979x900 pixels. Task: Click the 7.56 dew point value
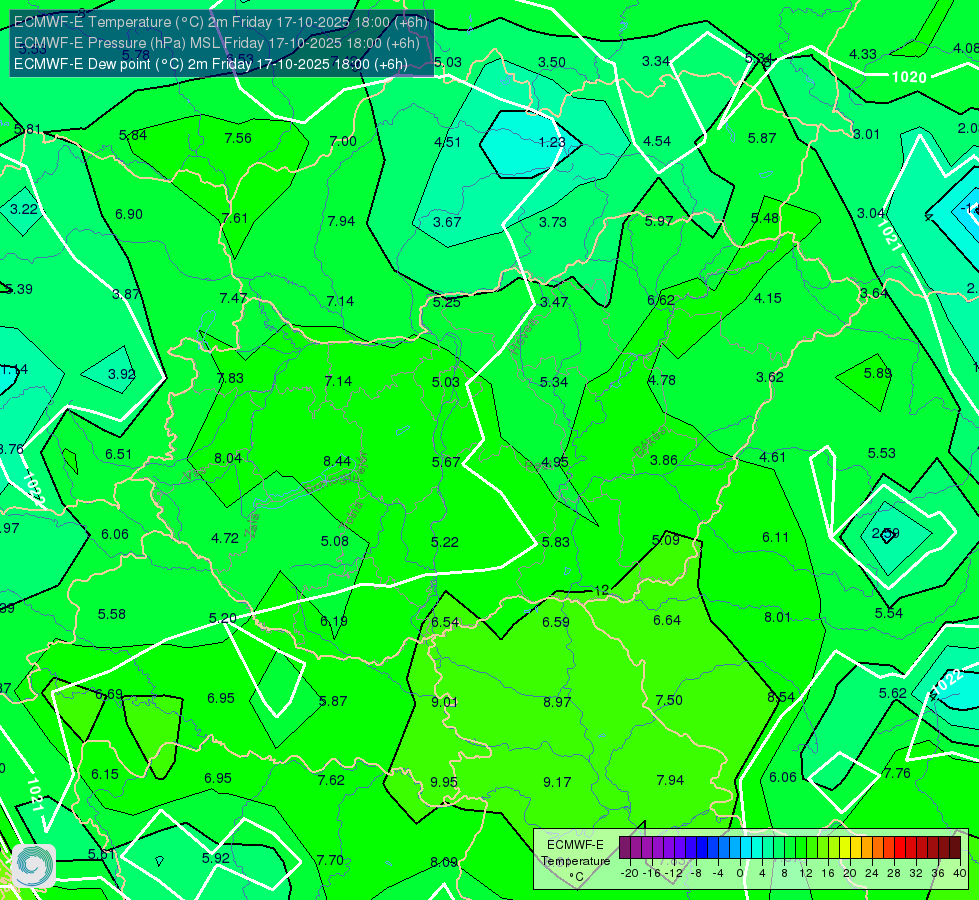pos(238,138)
